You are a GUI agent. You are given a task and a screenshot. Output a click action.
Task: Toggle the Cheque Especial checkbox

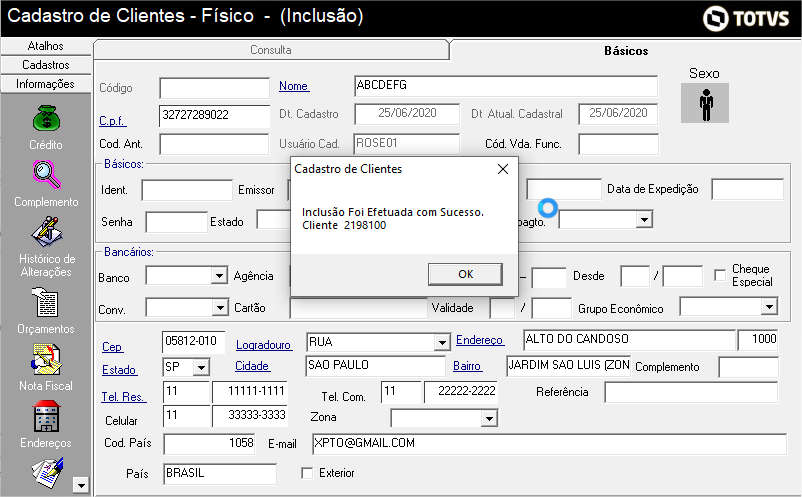coord(720,275)
